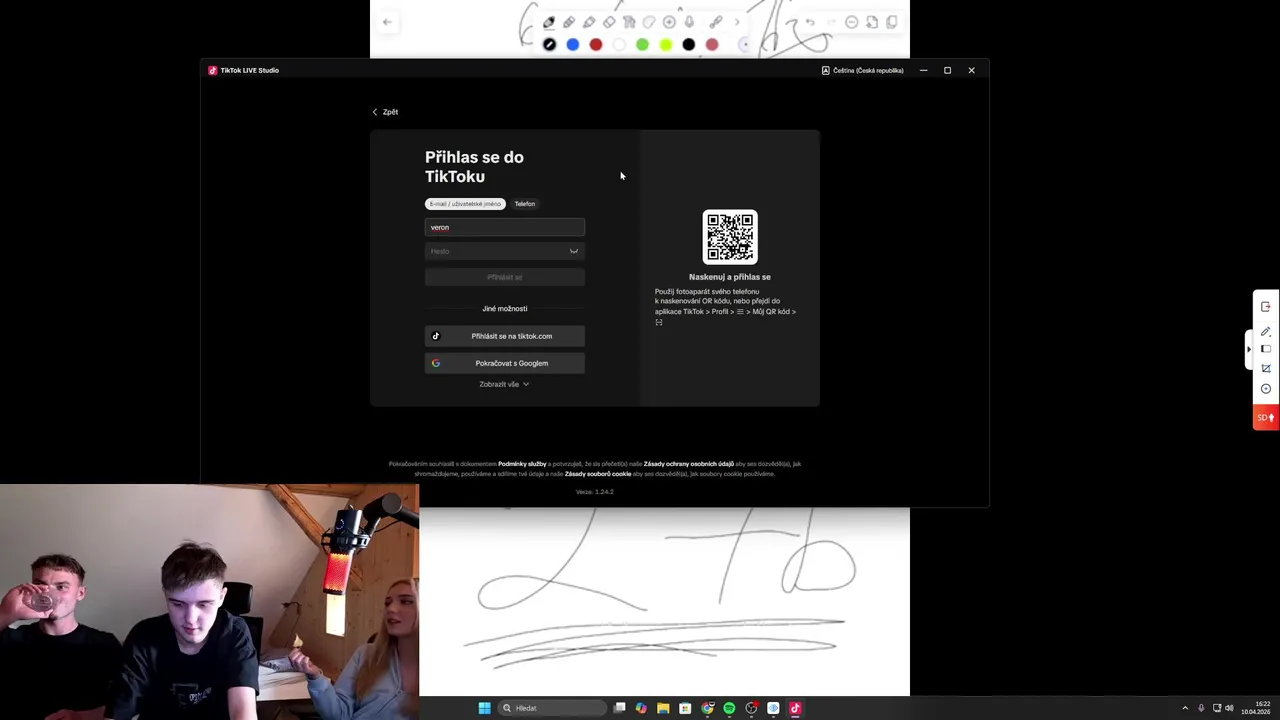Viewport: 1280px width, 720px height.
Task: Open the taskbar clock and date
Action: coord(1255,708)
